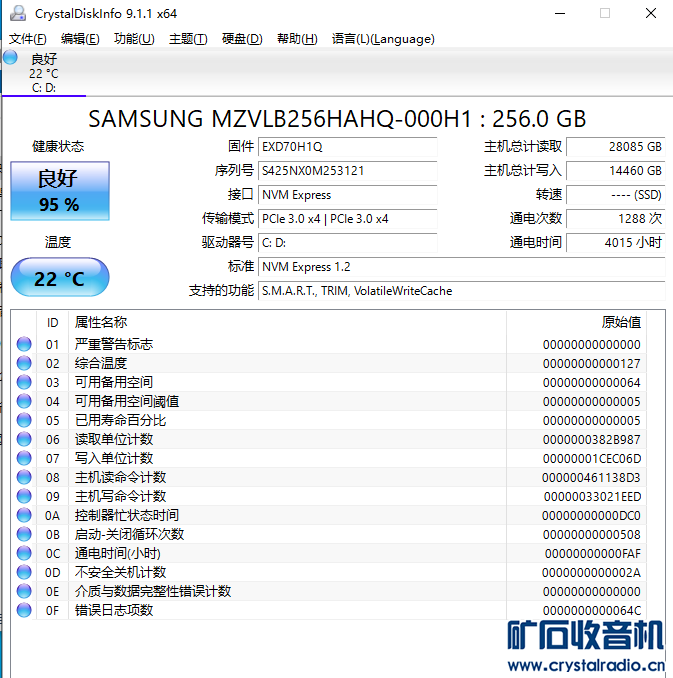Click the blue disk status orb above 良好
Screen dimensions: 673x678
click(x=10, y=57)
